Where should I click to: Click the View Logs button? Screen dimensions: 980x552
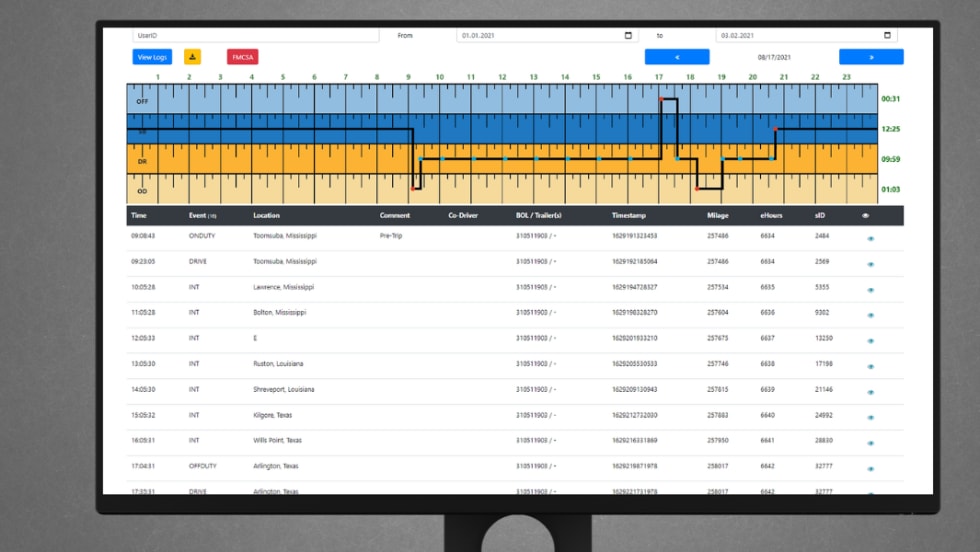pos(152,57)
